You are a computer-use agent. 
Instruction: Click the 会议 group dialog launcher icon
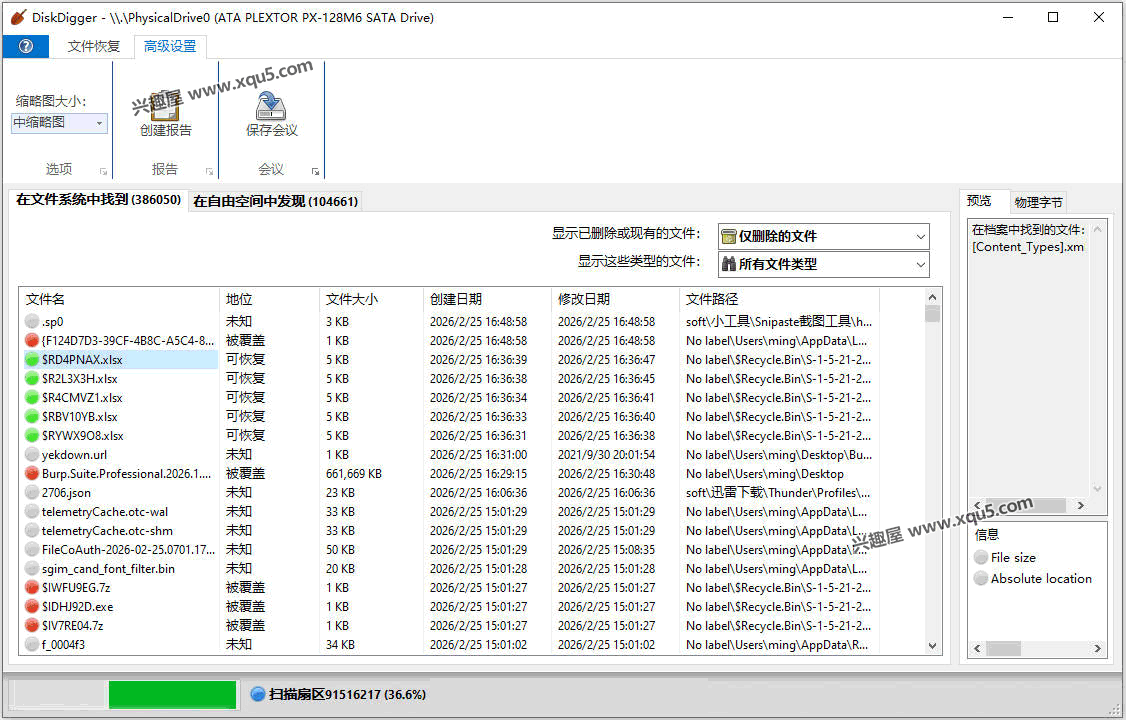pyautogui.click(x=315, y=171)
